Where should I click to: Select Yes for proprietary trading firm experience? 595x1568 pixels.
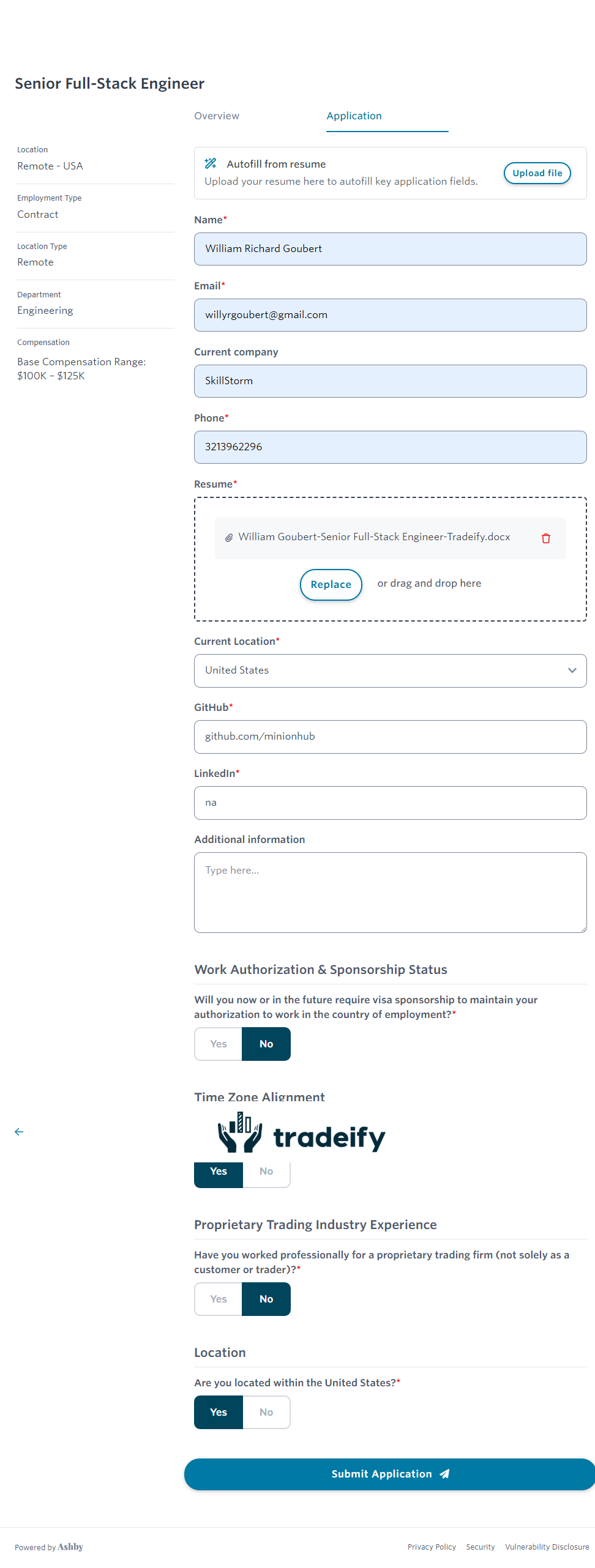(219, 1299)
